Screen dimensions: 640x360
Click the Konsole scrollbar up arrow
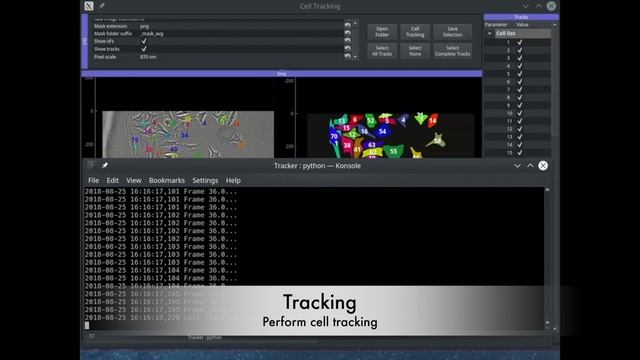[x=547, y=190]
